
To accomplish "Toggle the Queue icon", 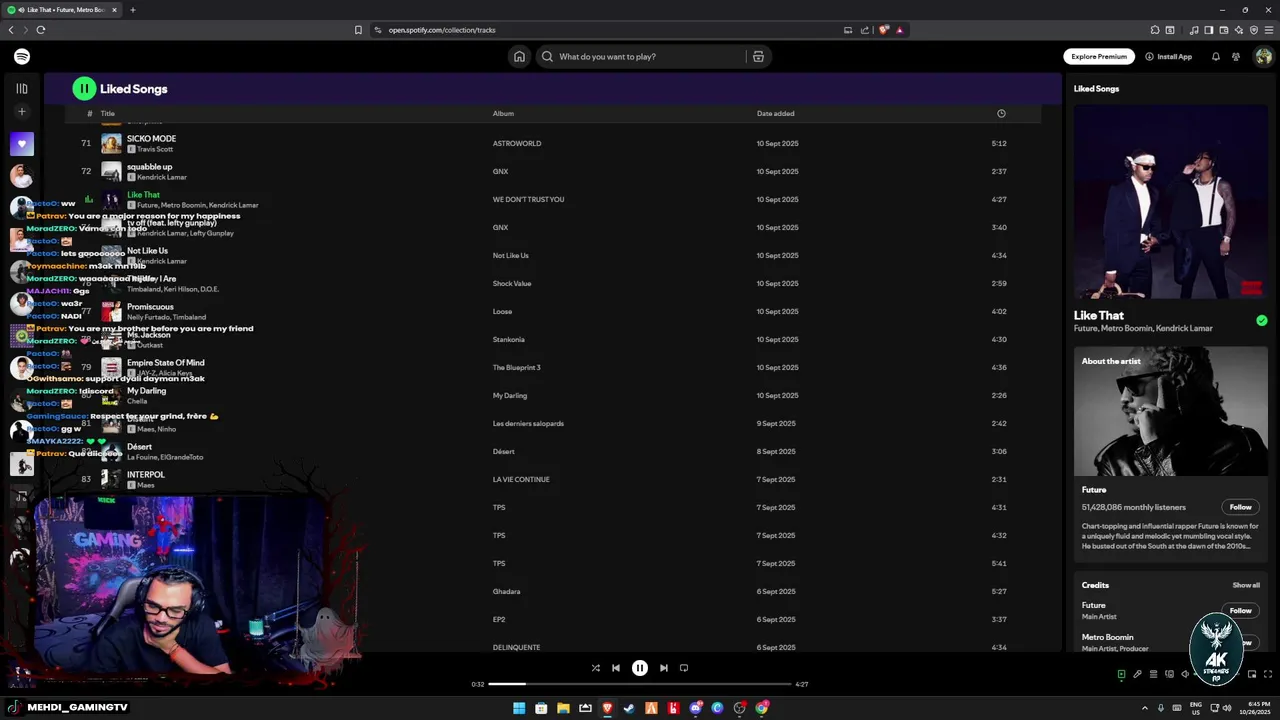I will 1153,675.
